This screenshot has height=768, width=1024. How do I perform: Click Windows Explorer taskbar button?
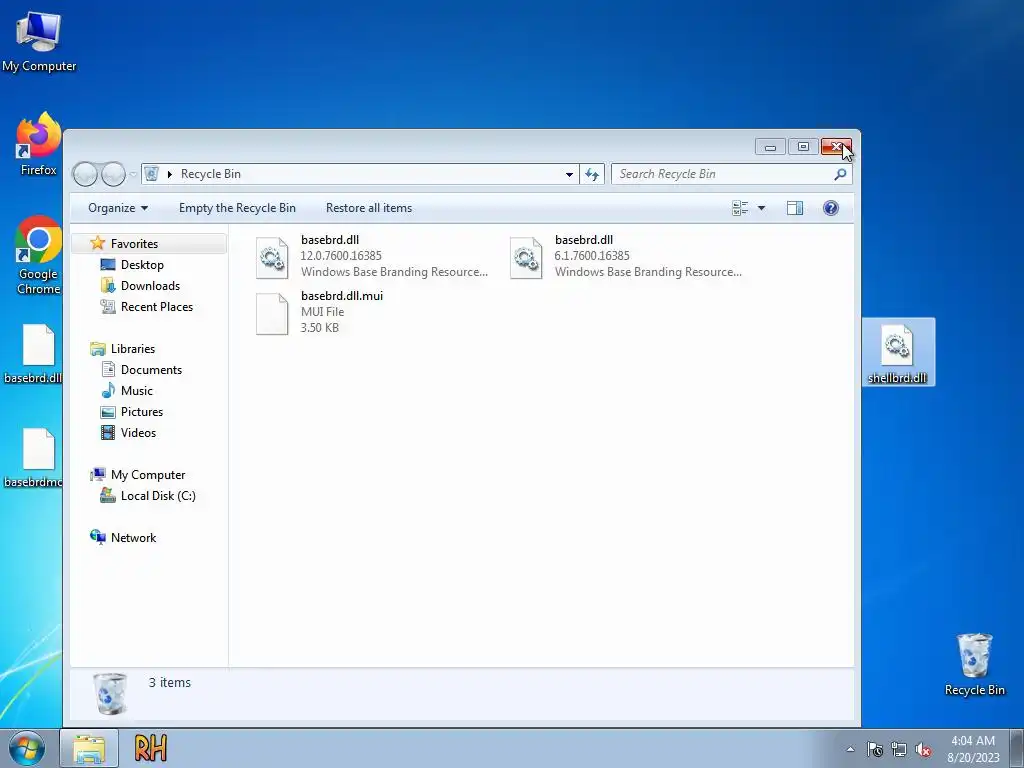tap(89, 749)
